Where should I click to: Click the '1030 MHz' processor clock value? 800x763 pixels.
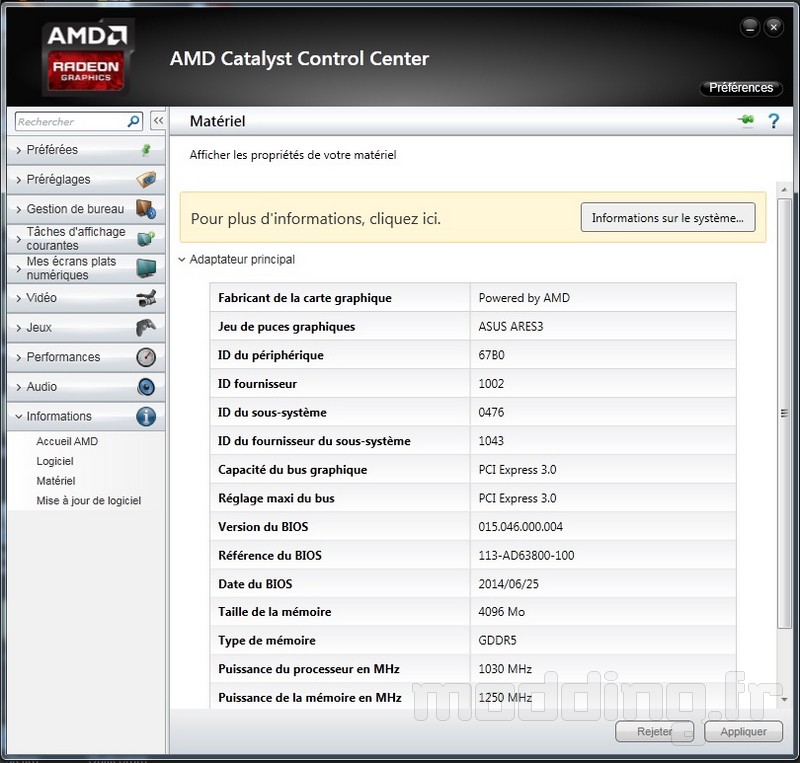coord(505,669)
